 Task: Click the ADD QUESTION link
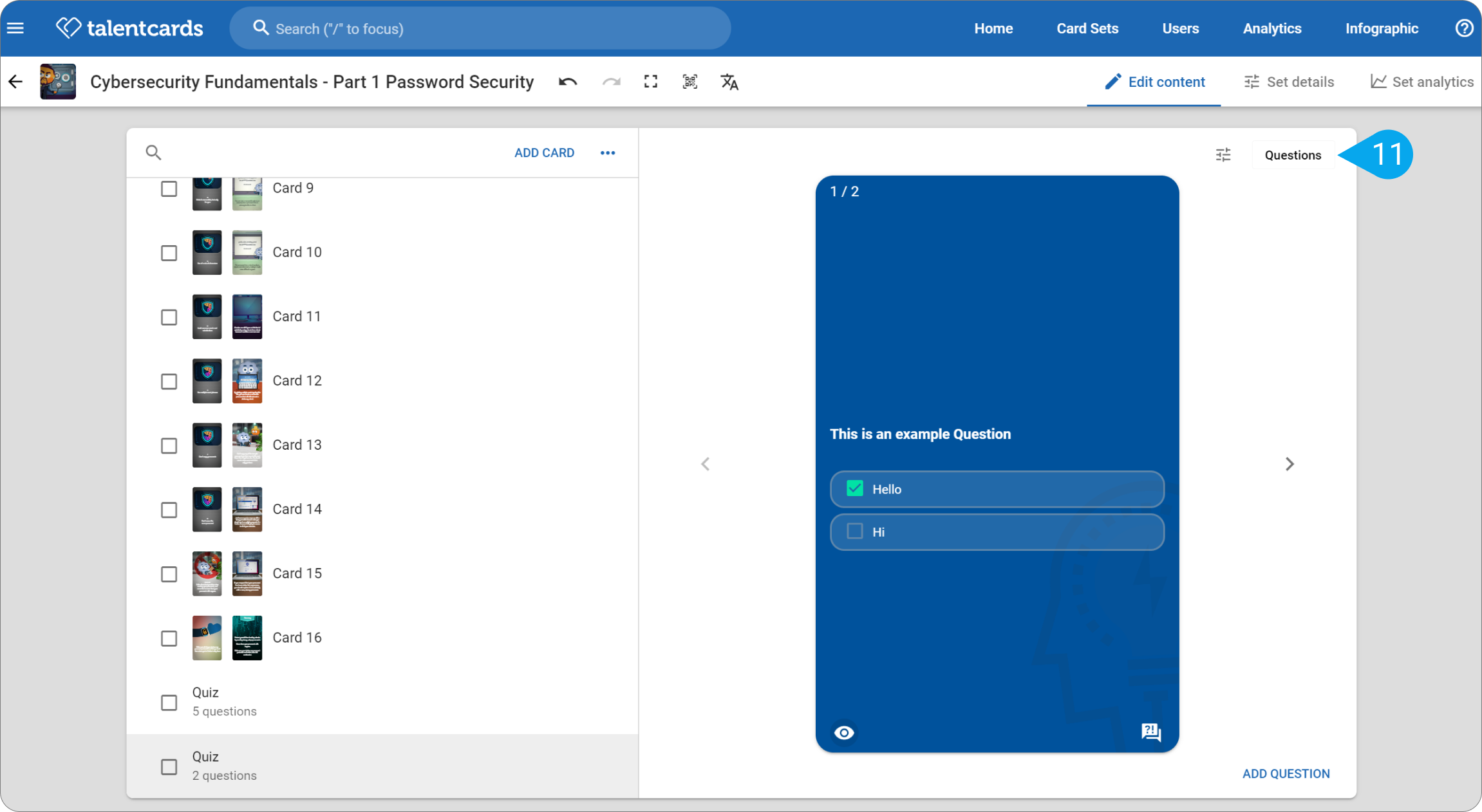[x=1286, y=773]
